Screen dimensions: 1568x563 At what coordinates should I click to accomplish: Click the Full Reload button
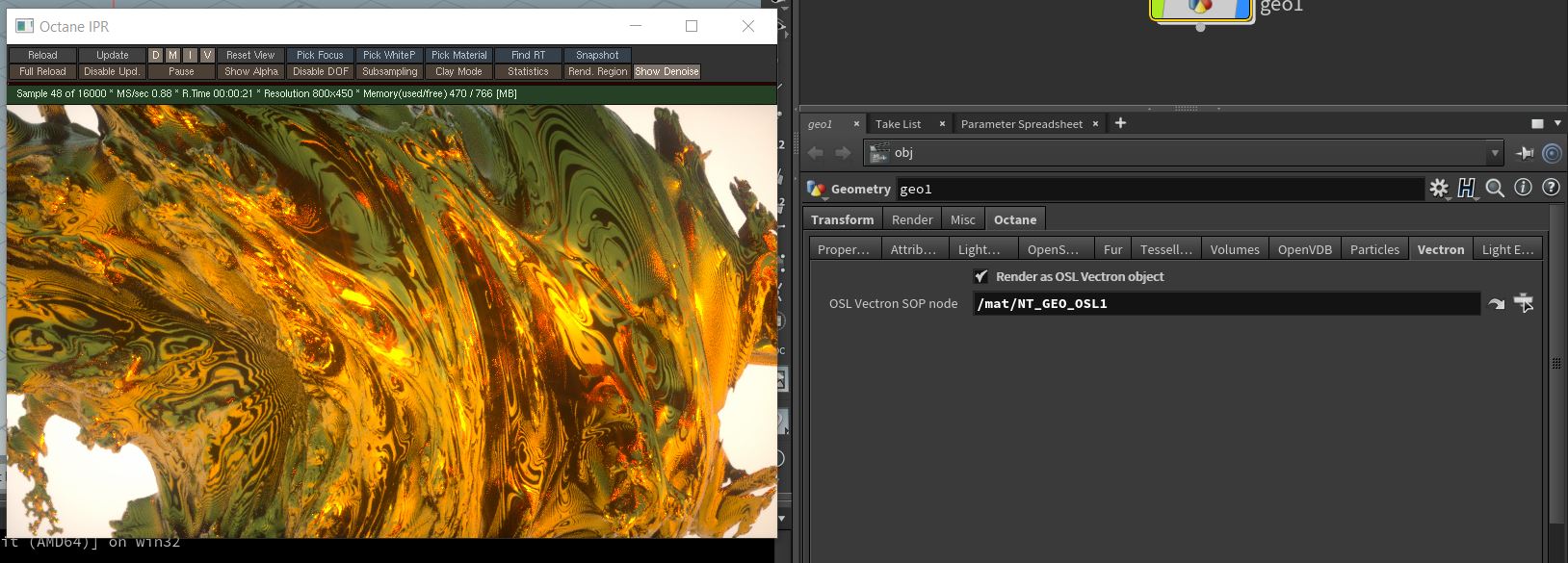point(42,71)
